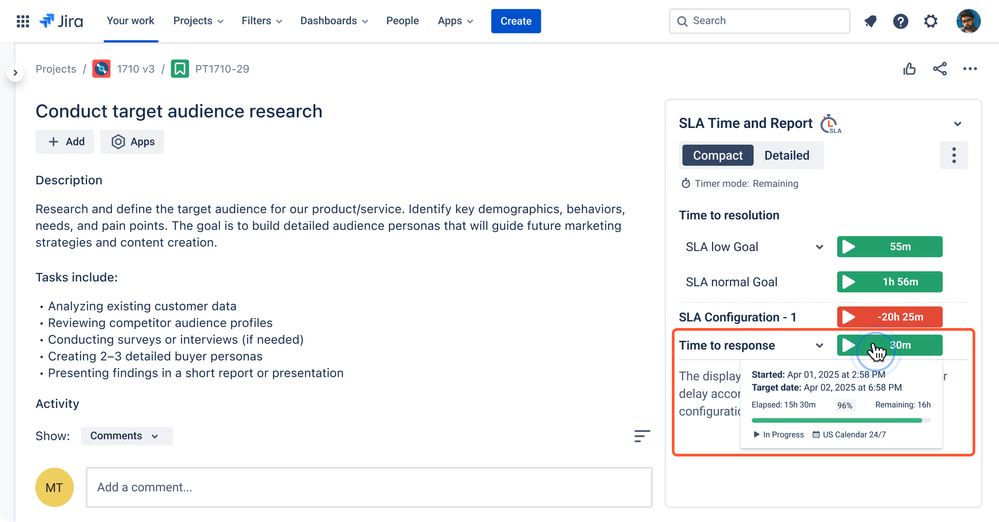999x522 pixels.
Task: Click the play icon on SLA low Goal
Action: (849, 247)
